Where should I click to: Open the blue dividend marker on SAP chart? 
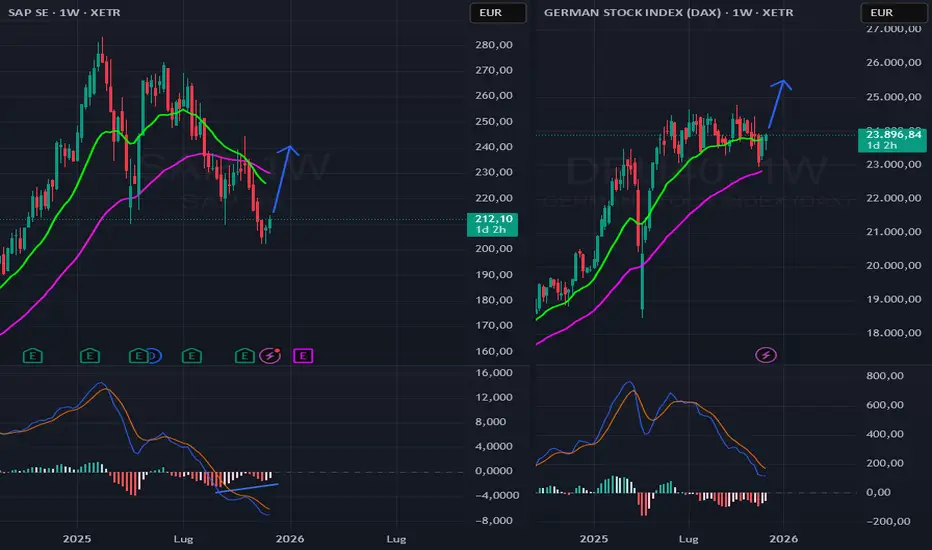click(x=155, y=356)
